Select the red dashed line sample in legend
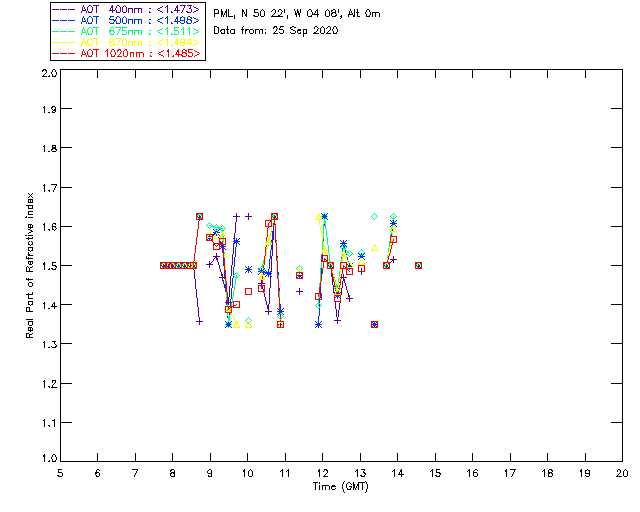Viewport: 640px width, 512px height. tap(63, 53)
